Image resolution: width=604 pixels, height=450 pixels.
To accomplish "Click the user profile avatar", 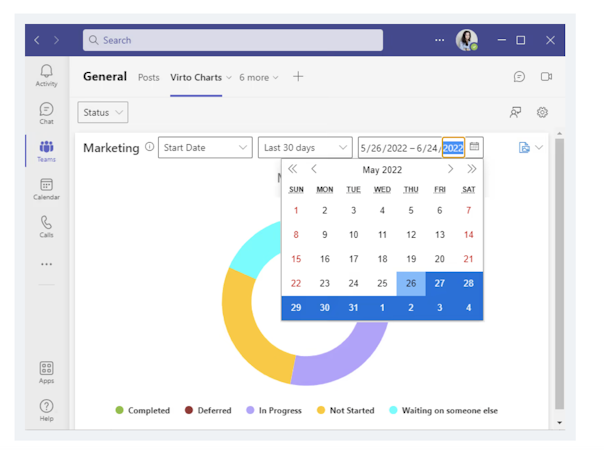I will 466,40.
